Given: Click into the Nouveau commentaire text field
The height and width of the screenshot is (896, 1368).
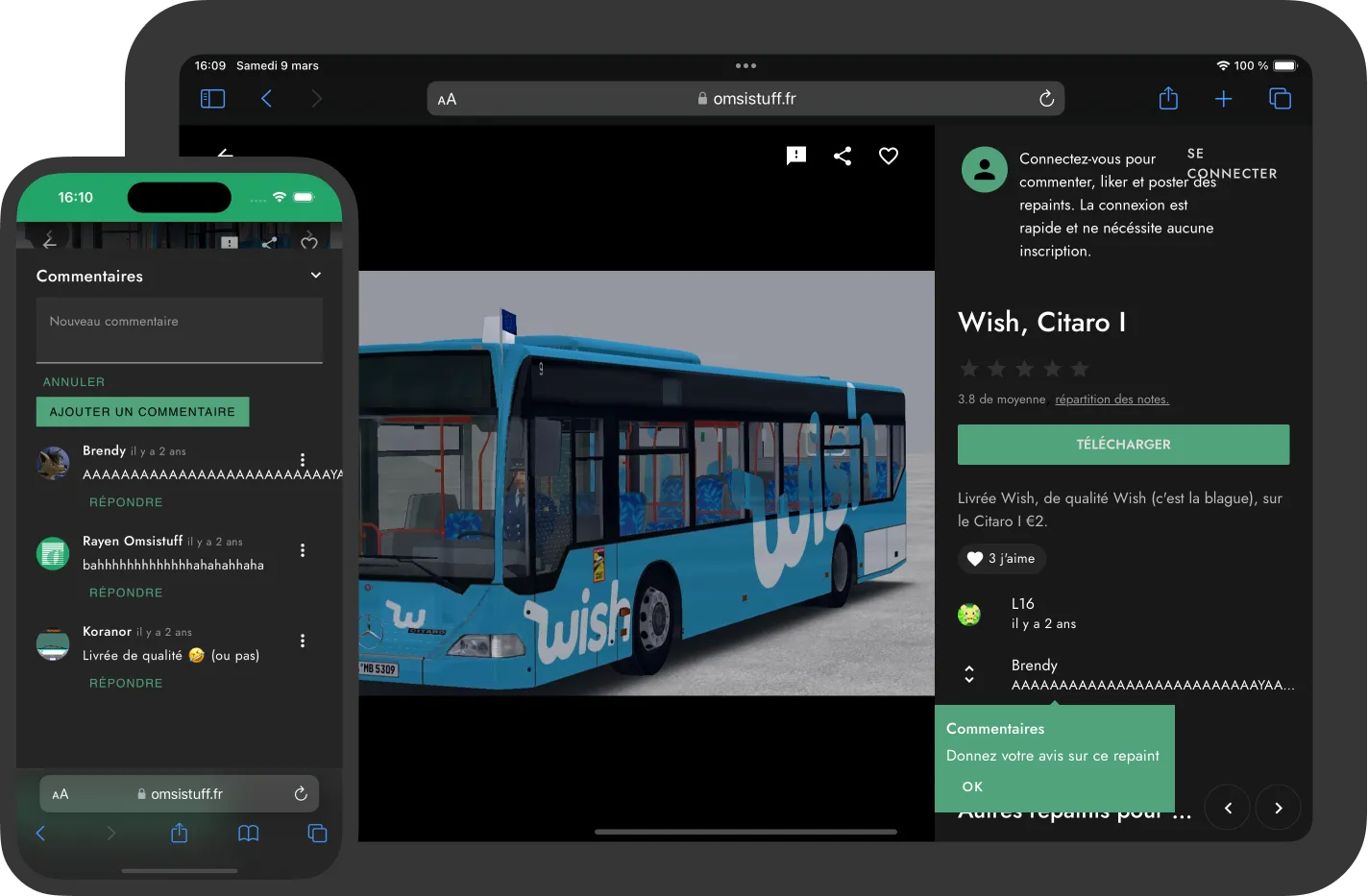Looking at the screenshot, I should coord(179,329).
